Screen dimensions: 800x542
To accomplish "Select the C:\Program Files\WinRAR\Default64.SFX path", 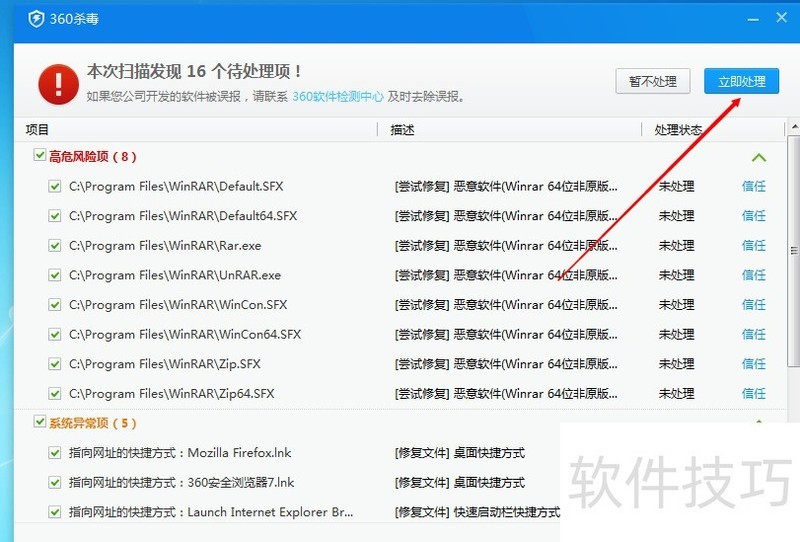I will (x=183, y=216).
